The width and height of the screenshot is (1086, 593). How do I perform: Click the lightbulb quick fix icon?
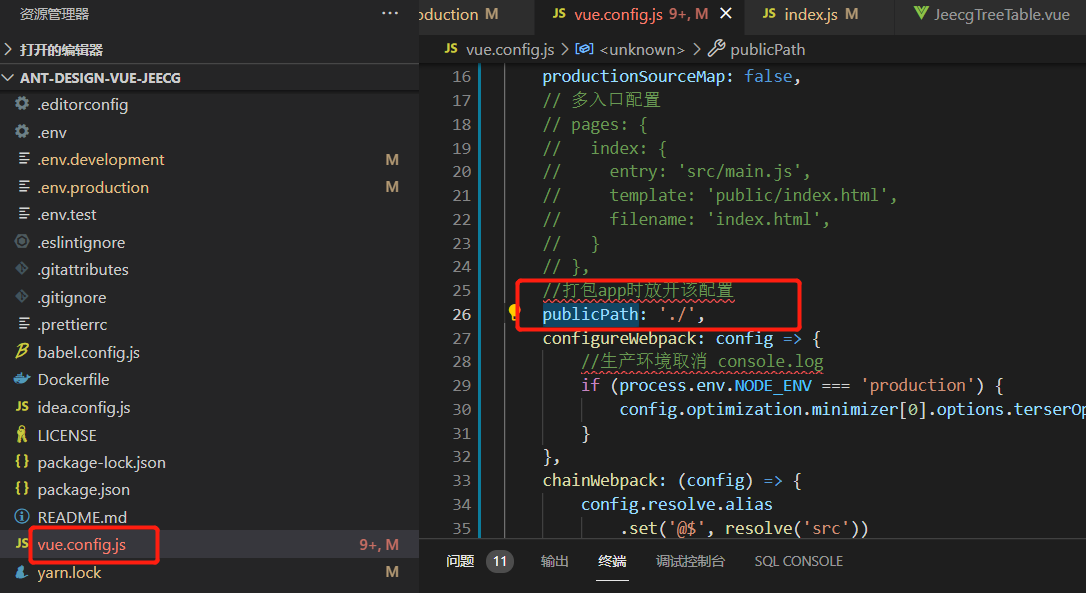[515, 314]
